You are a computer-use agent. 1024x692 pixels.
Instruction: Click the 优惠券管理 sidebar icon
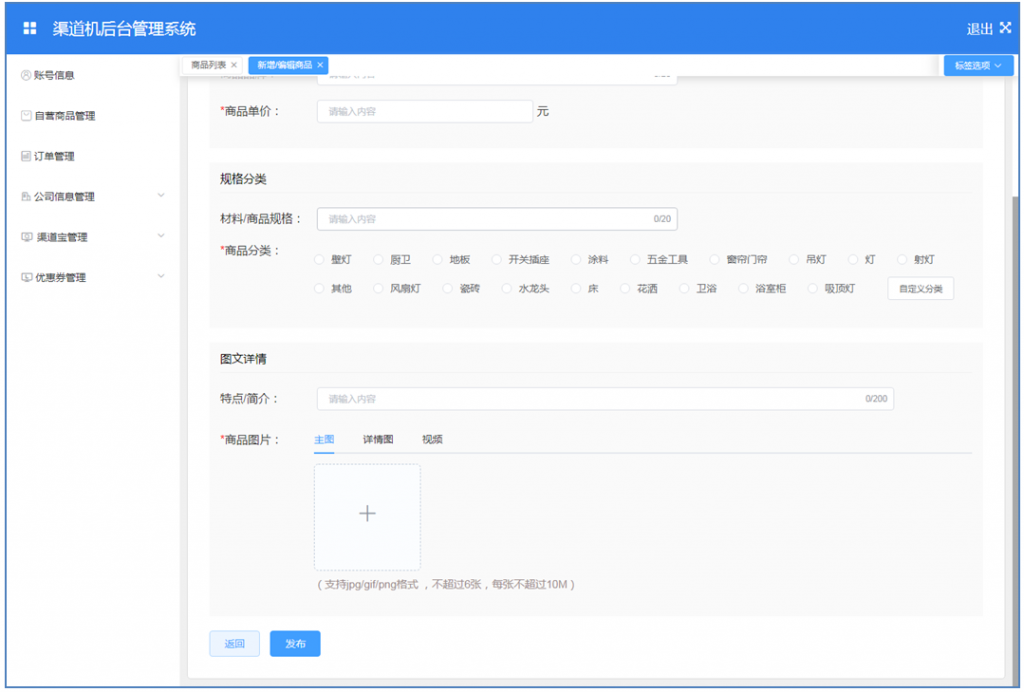click(x=26, y=277)
